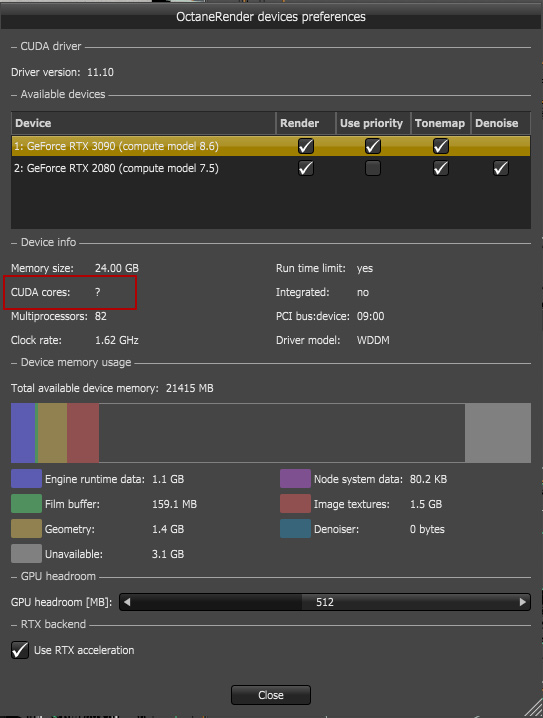543x718 pixels.
Task: Click the Tonemap column header
Action: pos(441,123)
